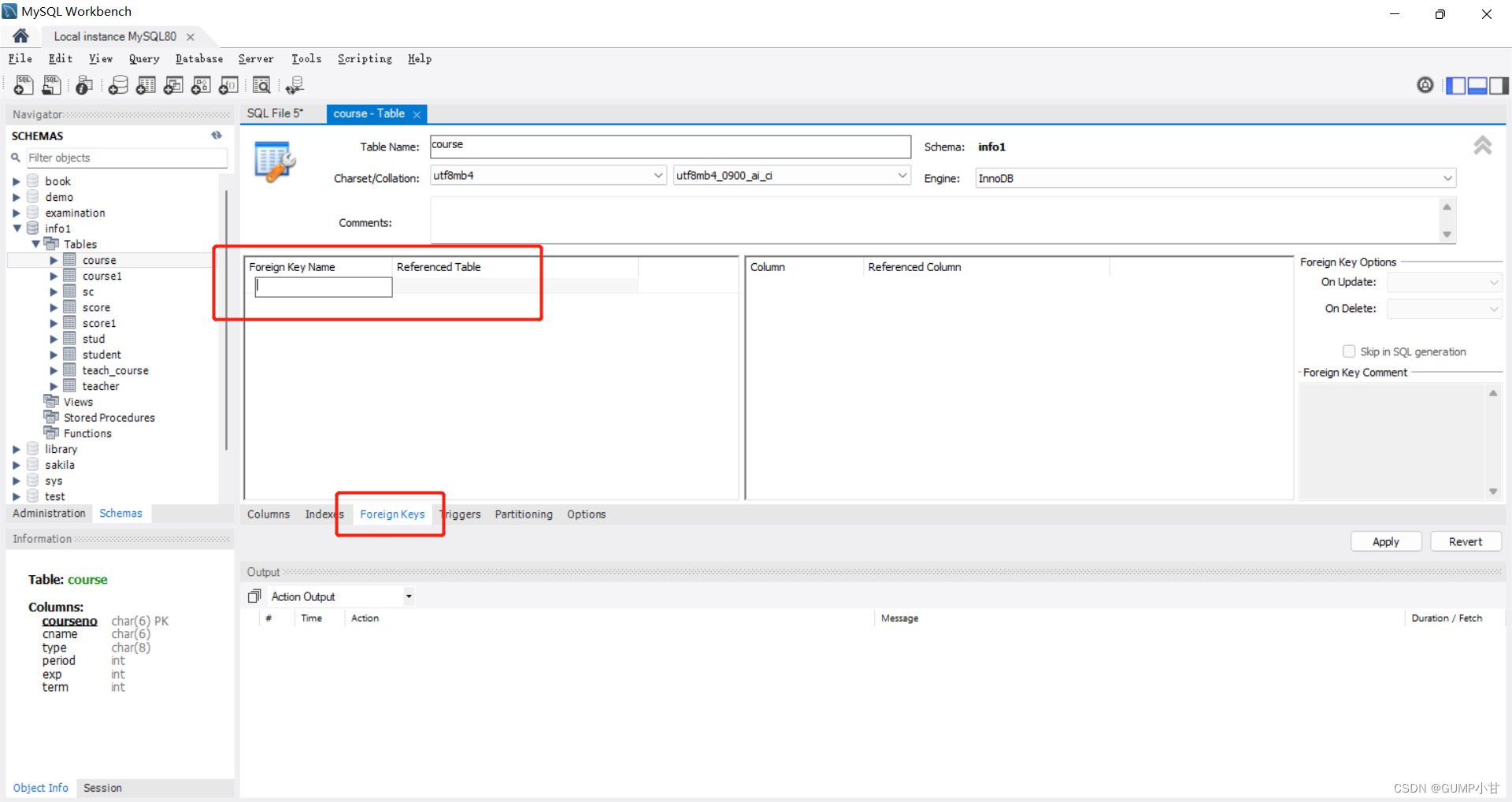
Task: Create new function toolbar icon
Action: (x=228, y=85)
